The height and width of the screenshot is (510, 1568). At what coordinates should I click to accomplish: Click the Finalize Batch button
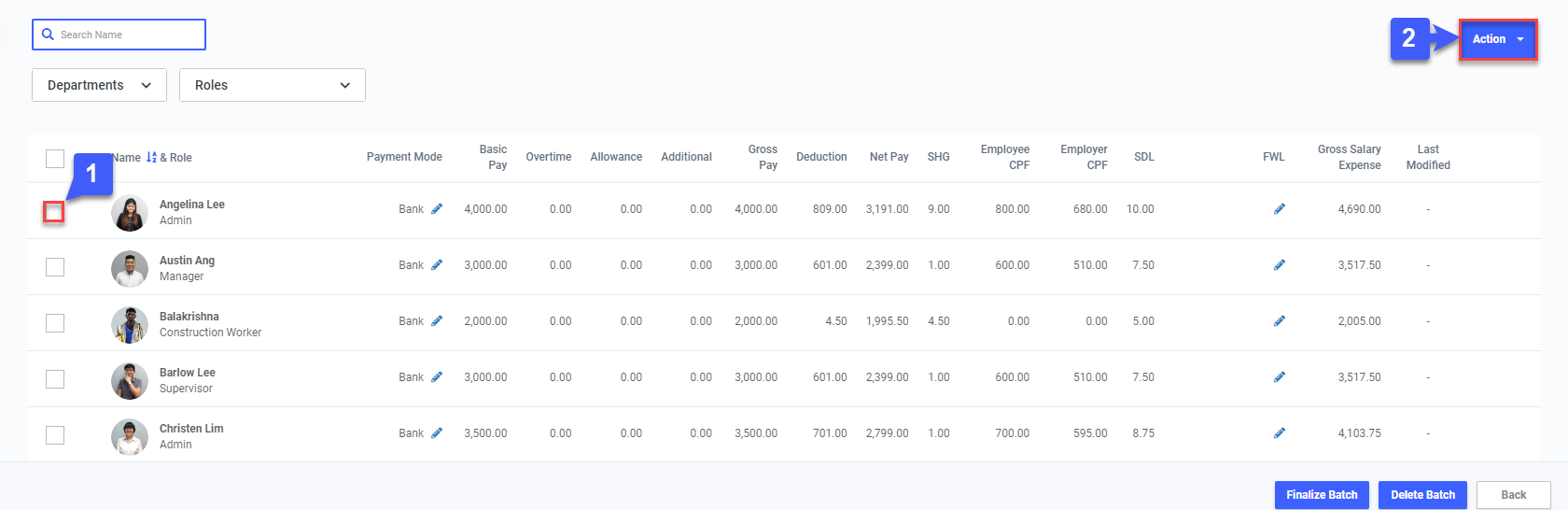tap(1322, 495)
